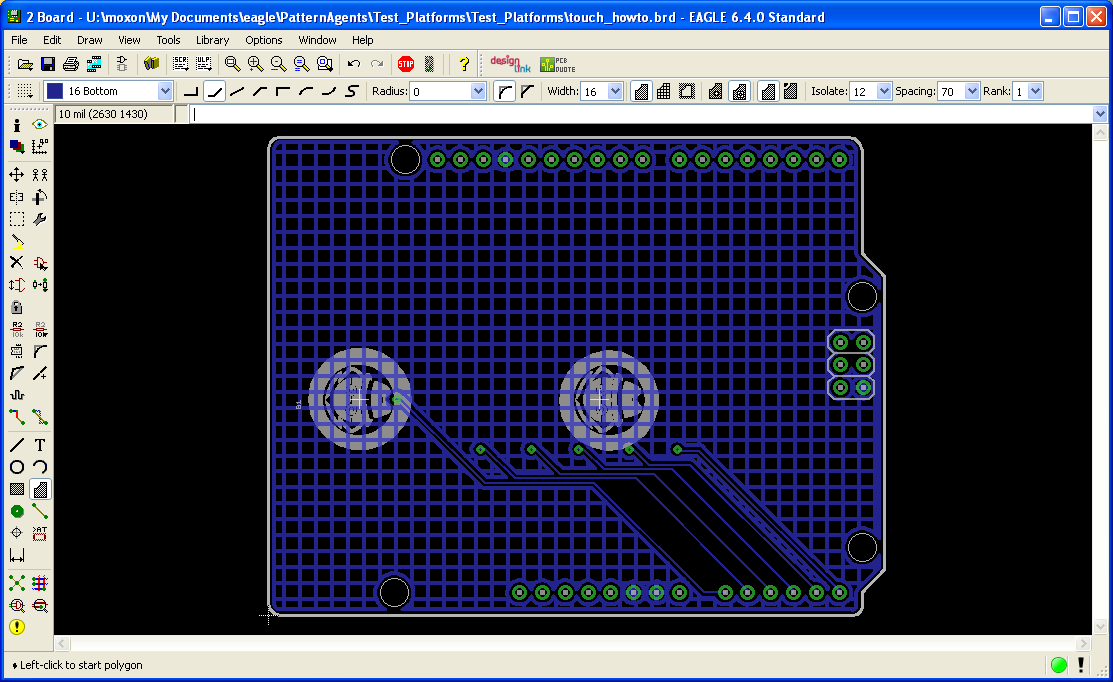Screen dimensions: 1113x682
Task: Redraw the screen with the Redraw magnifier icon
Action: (x=302, y=65)
